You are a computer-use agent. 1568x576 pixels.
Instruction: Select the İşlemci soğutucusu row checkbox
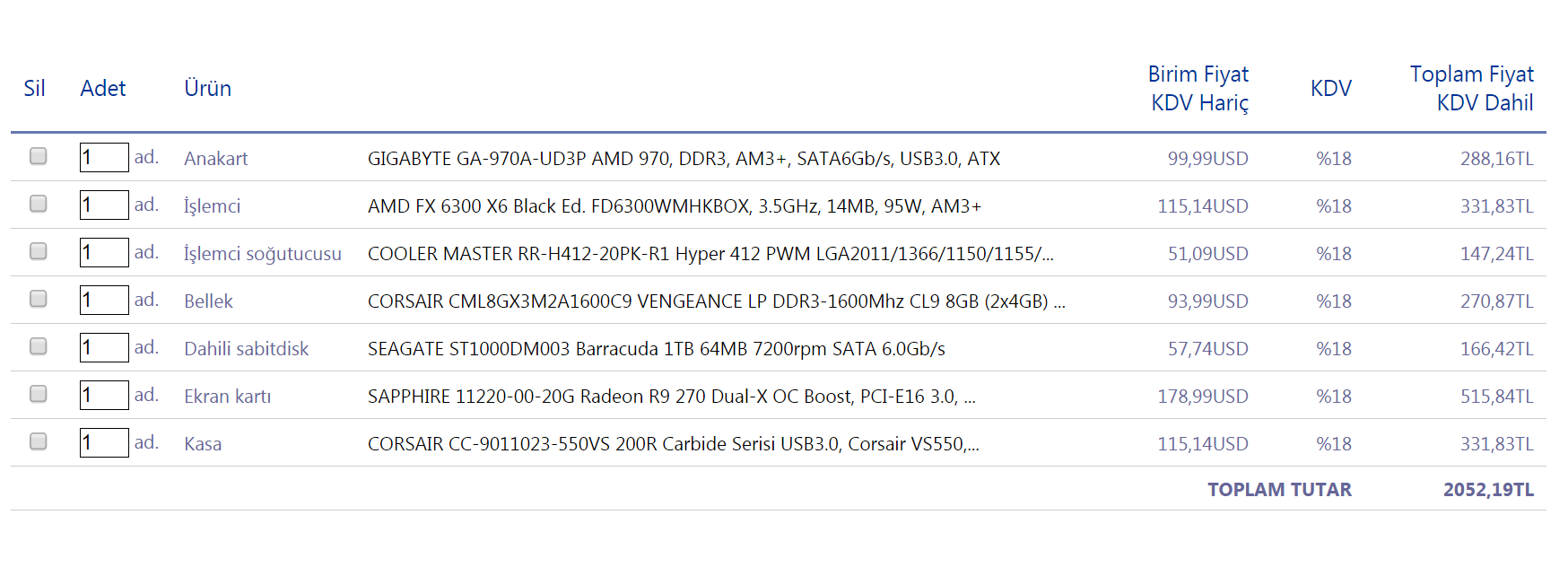point(38,251)
